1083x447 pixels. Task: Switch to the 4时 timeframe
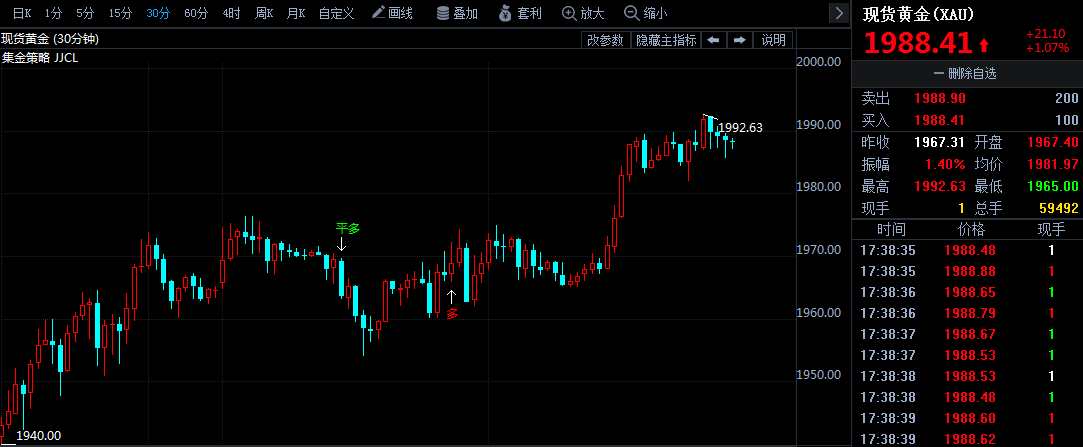point(231,12)
